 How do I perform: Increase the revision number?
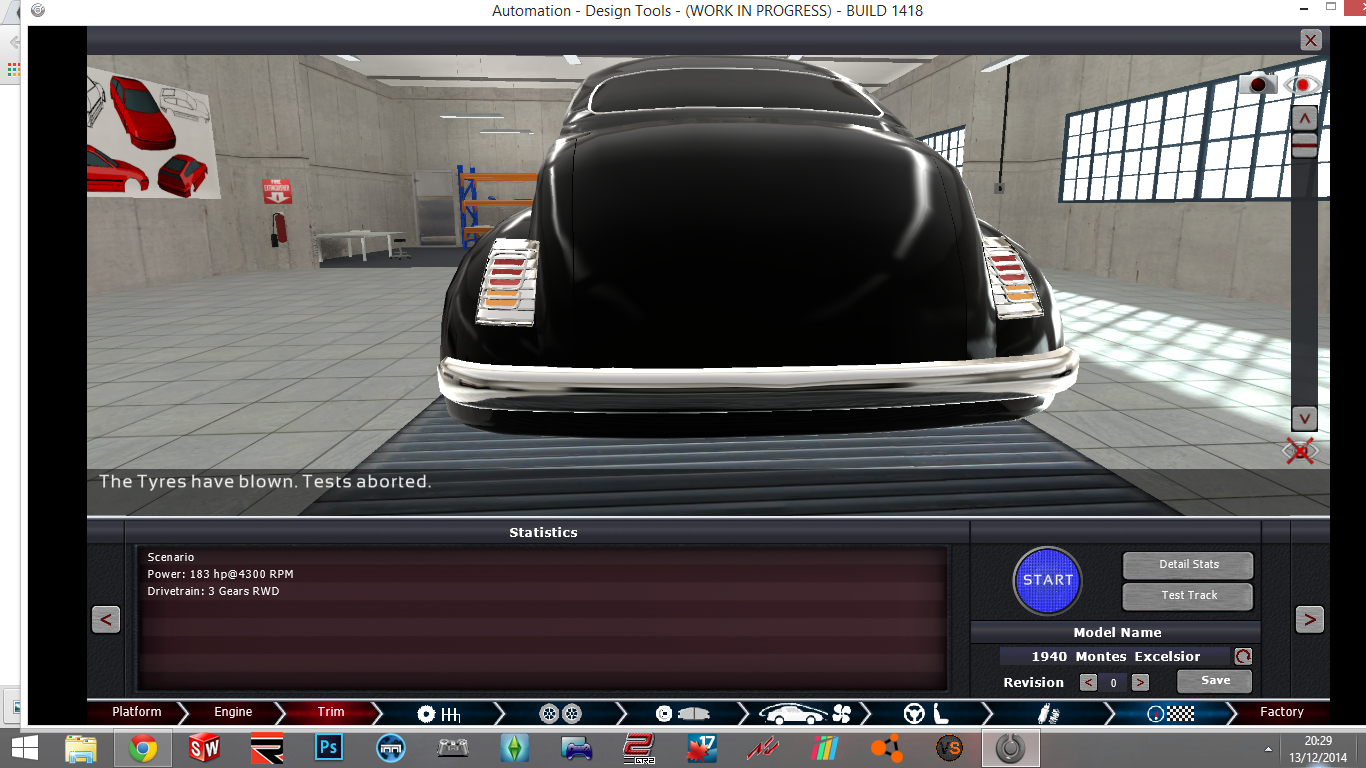pos(1139,683)
